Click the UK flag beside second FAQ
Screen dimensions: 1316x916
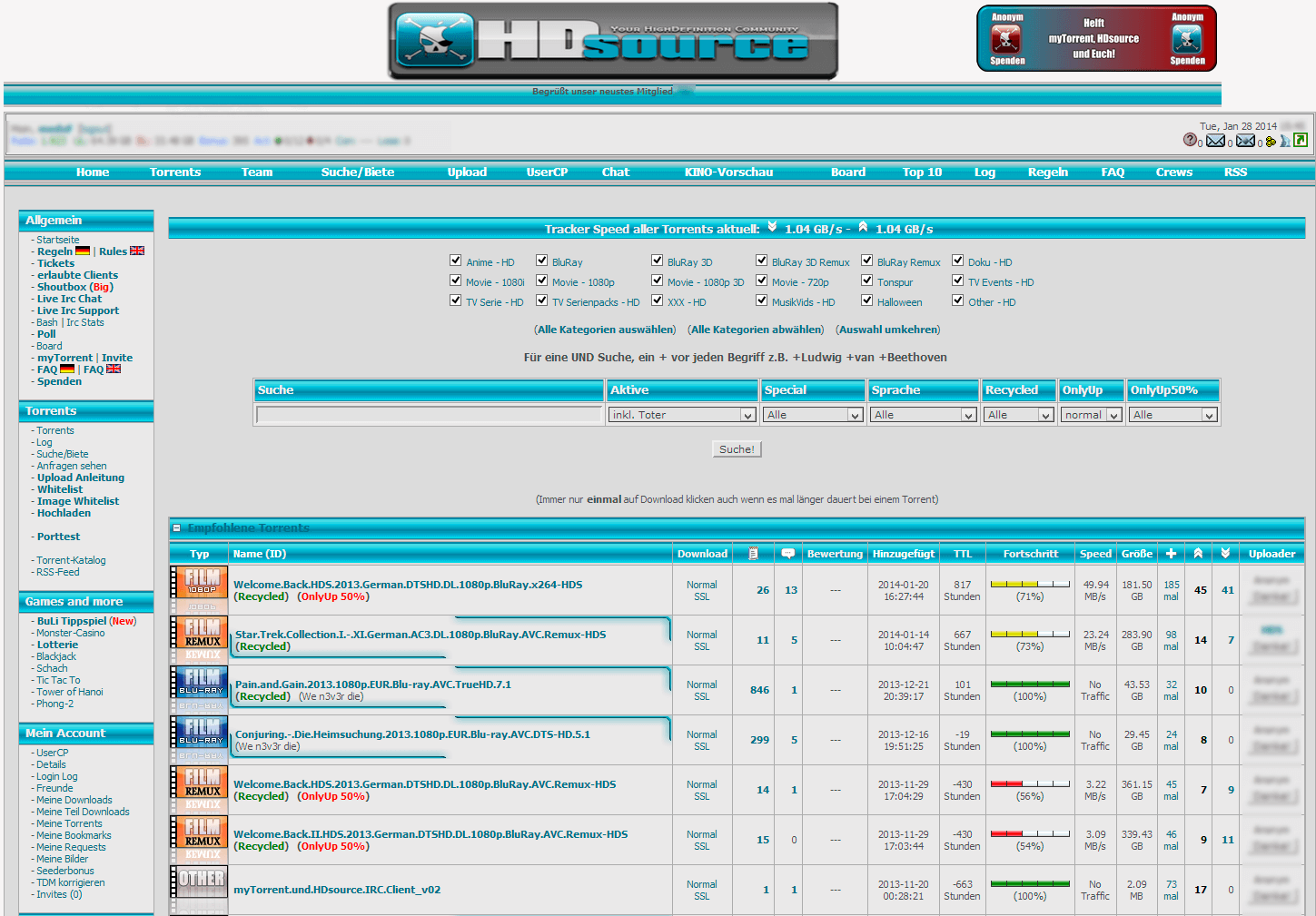(x=114, y=369)
